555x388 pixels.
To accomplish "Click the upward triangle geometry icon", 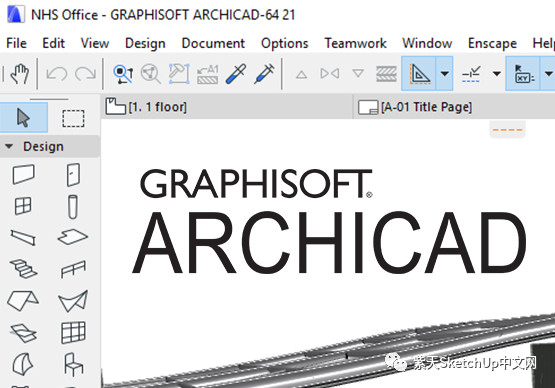I will click(301, 74).
